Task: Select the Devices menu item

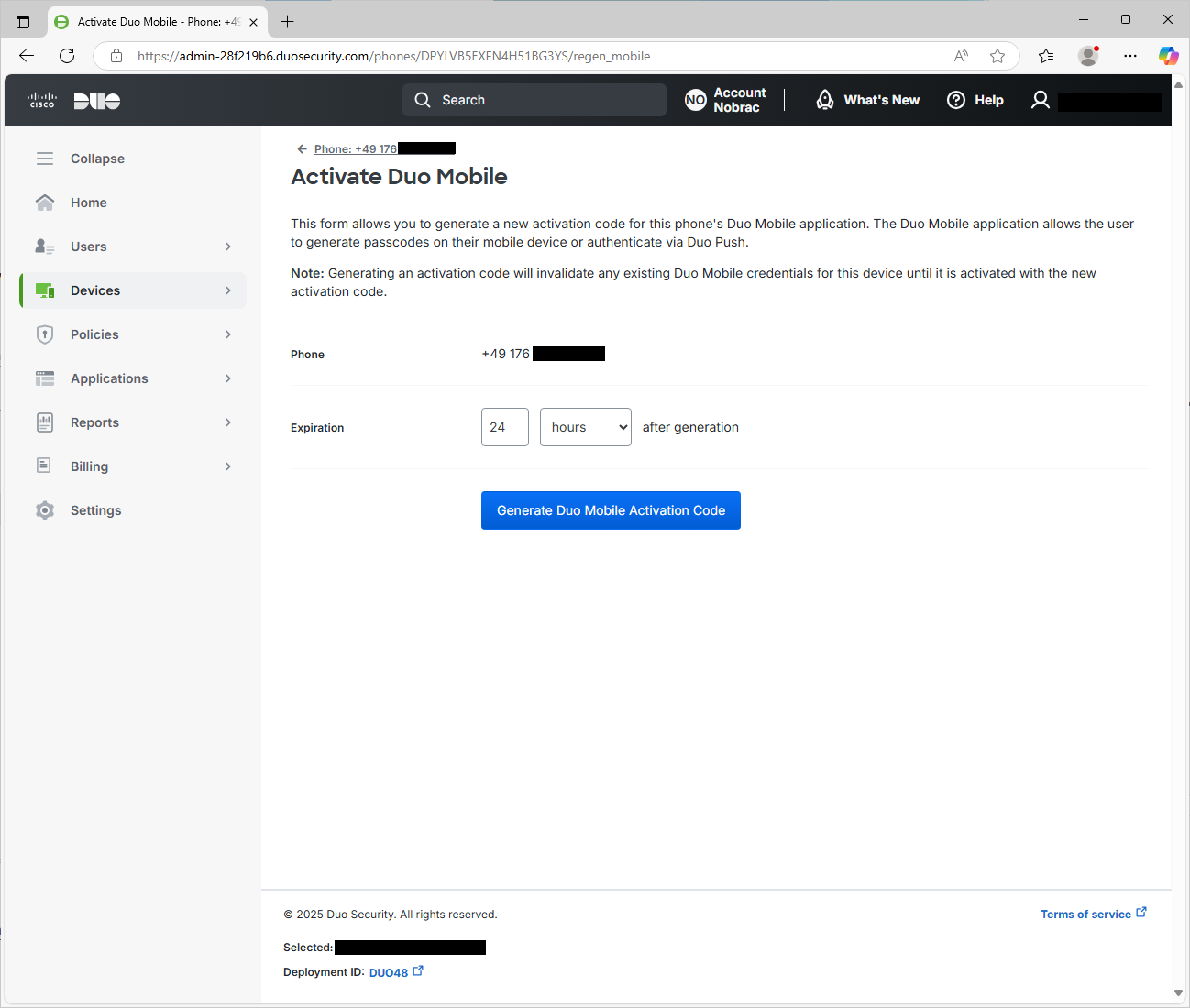Action: (133, 290)
